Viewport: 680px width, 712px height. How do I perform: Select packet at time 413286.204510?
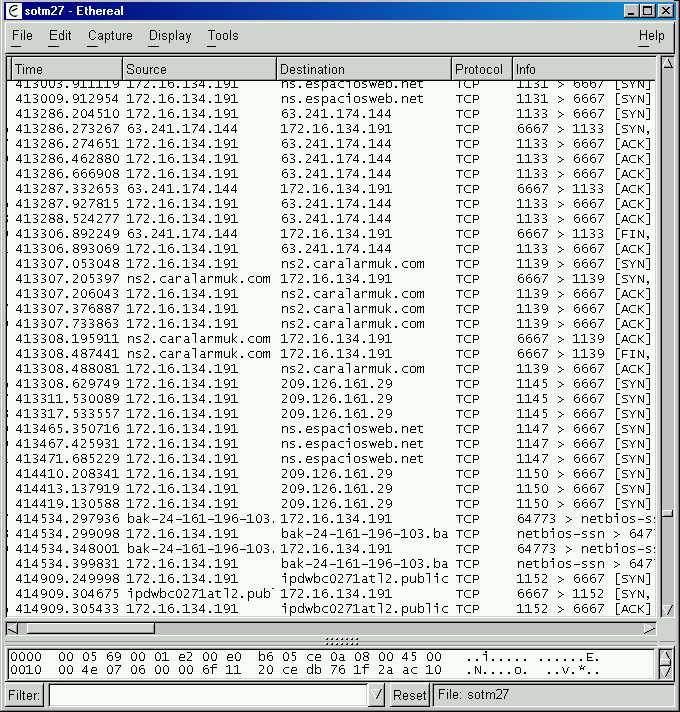tap(331, 114)
